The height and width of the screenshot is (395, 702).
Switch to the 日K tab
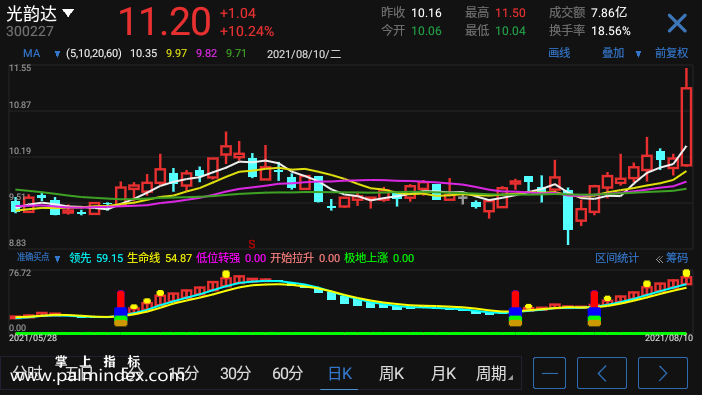340,373
